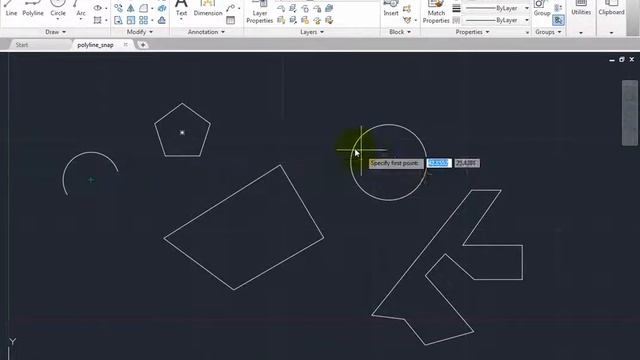
Task: Activate the Circle tool
Action: click(58, 8)
